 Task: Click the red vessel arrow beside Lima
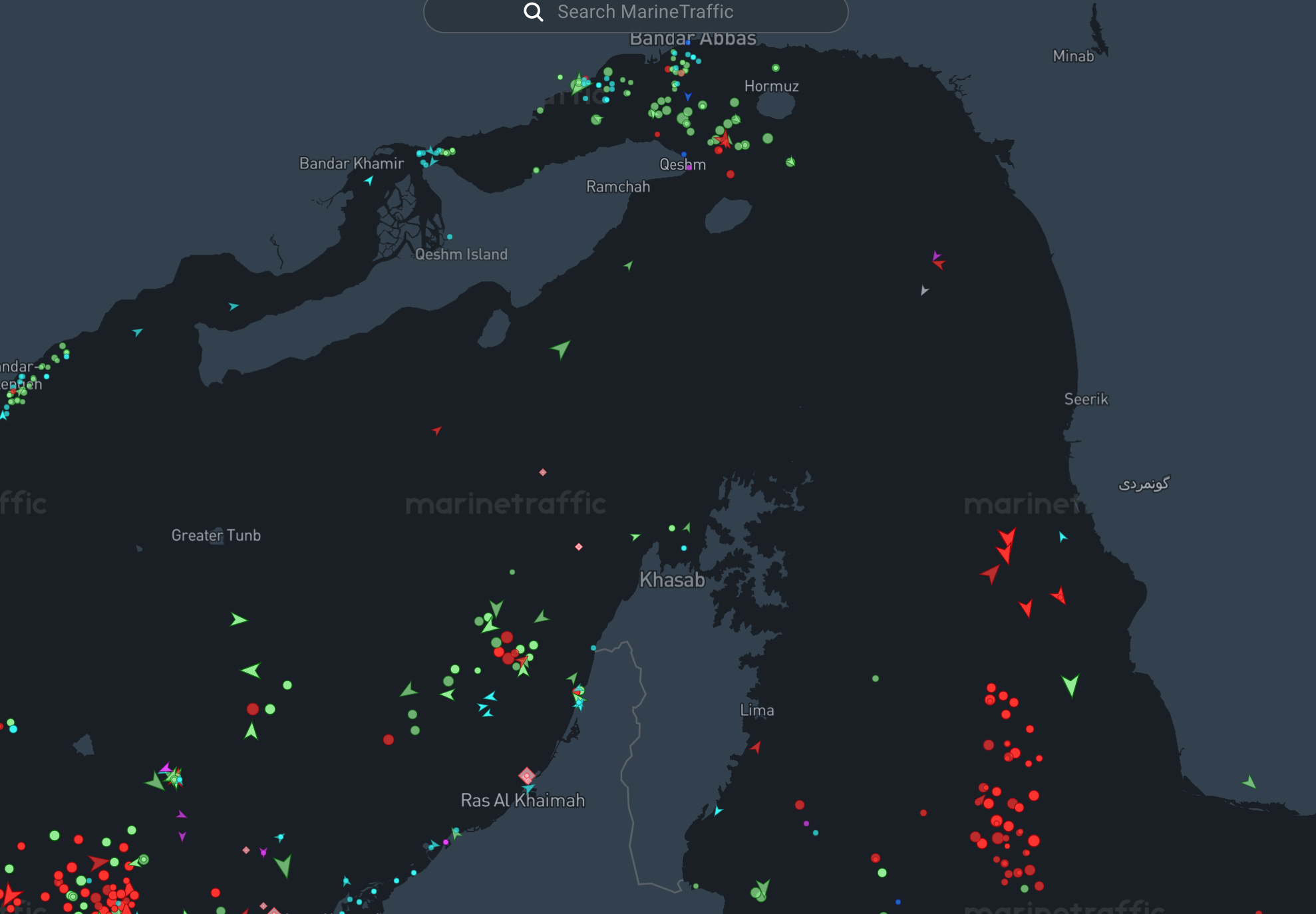pyautogui.click(x=756, y=747)
